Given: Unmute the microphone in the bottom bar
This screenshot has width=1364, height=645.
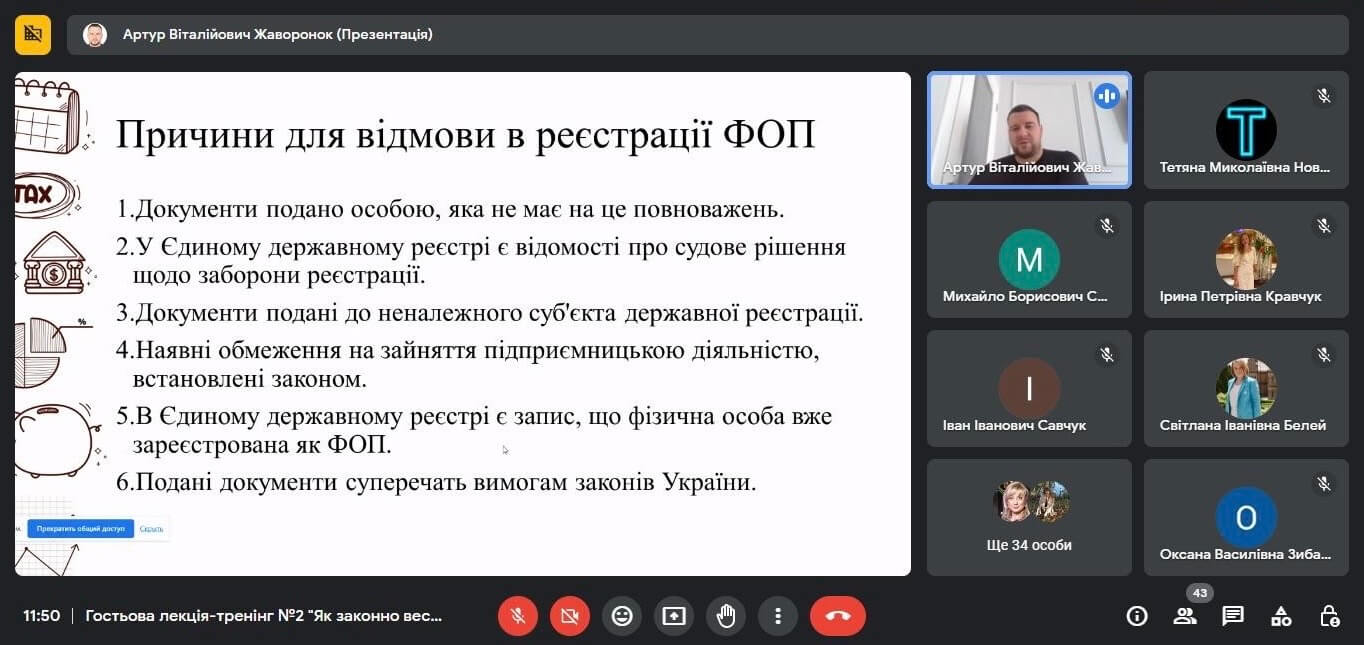Looking at the screenshot, I should pyautogui.click(x=518, y=616).
